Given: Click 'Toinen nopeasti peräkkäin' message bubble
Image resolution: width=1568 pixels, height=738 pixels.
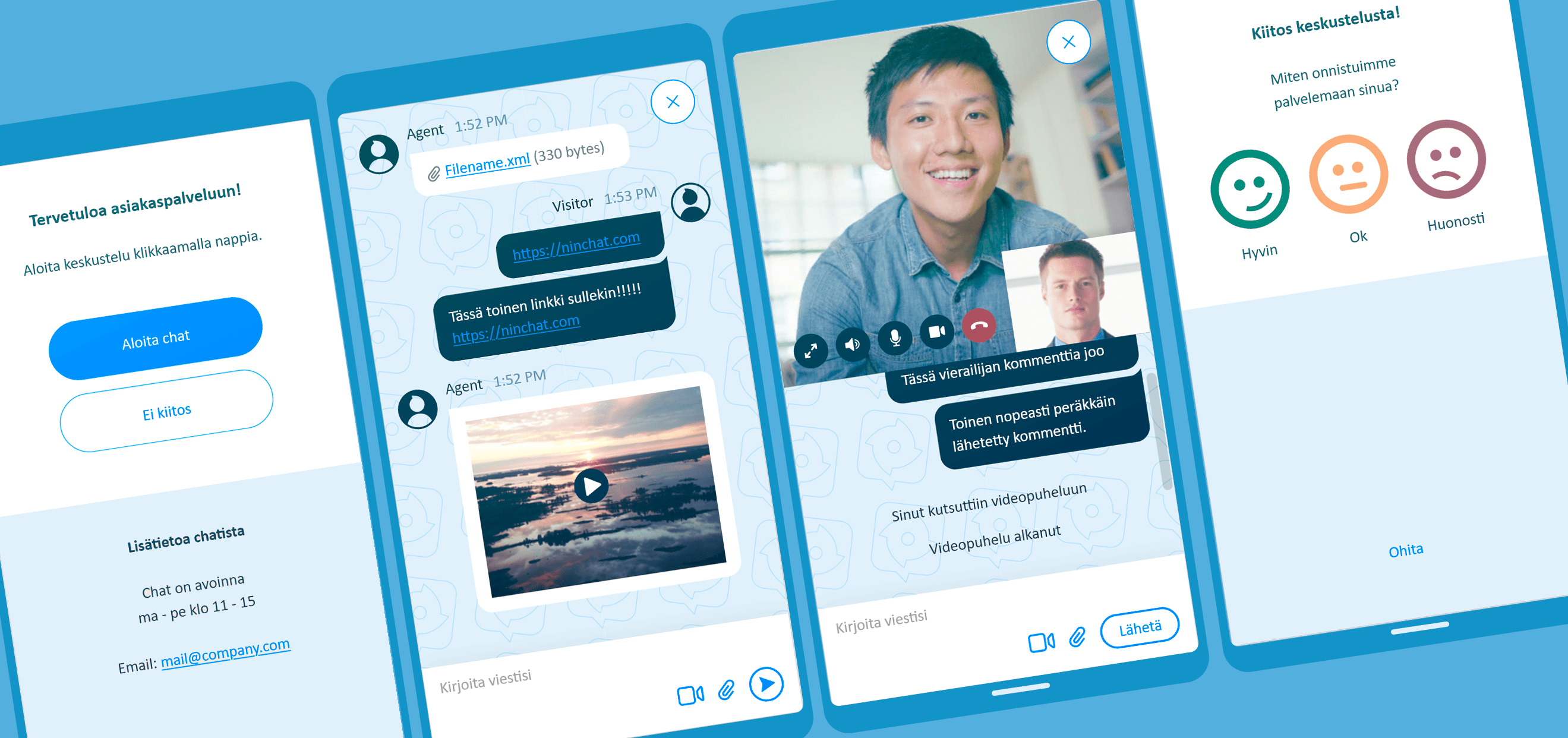Looking at the screenshot, I should tap(1042, 422).
